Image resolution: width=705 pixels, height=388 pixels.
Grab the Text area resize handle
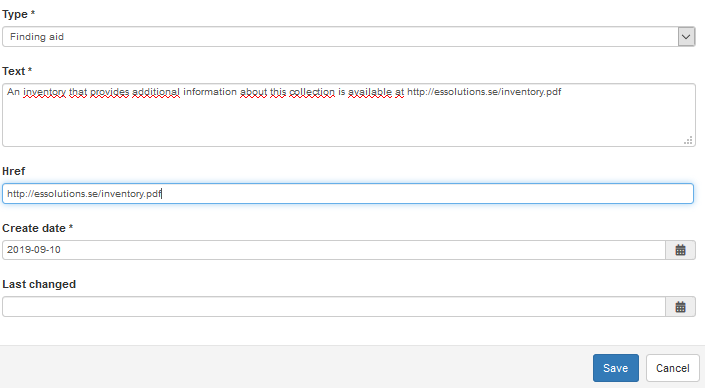[x=688, y=141]
